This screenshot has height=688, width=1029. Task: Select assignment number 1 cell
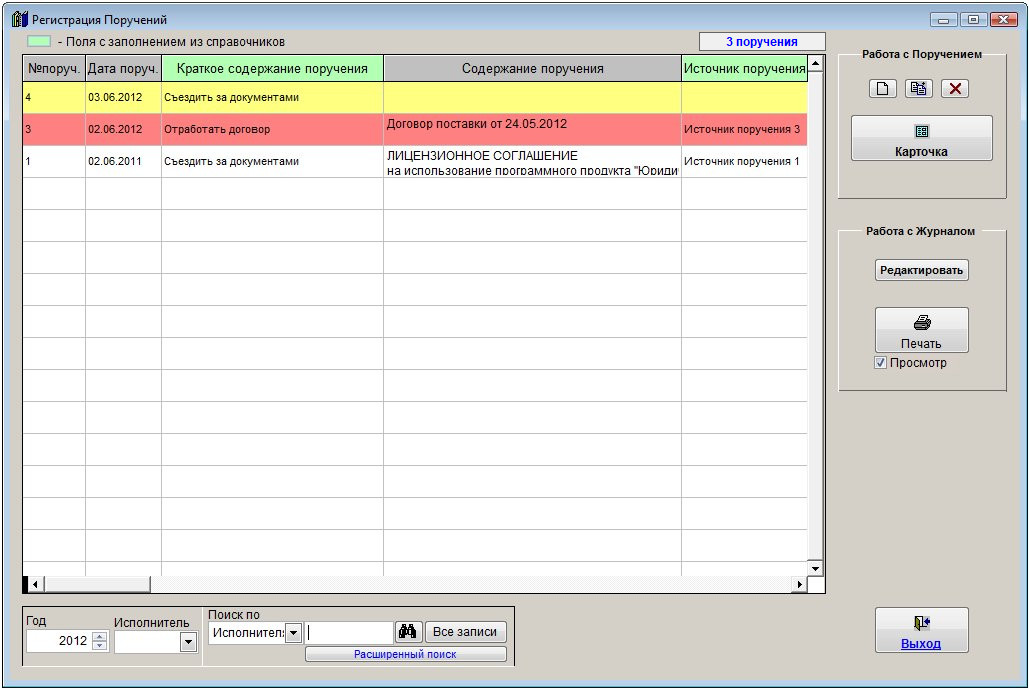coord(54,161)
